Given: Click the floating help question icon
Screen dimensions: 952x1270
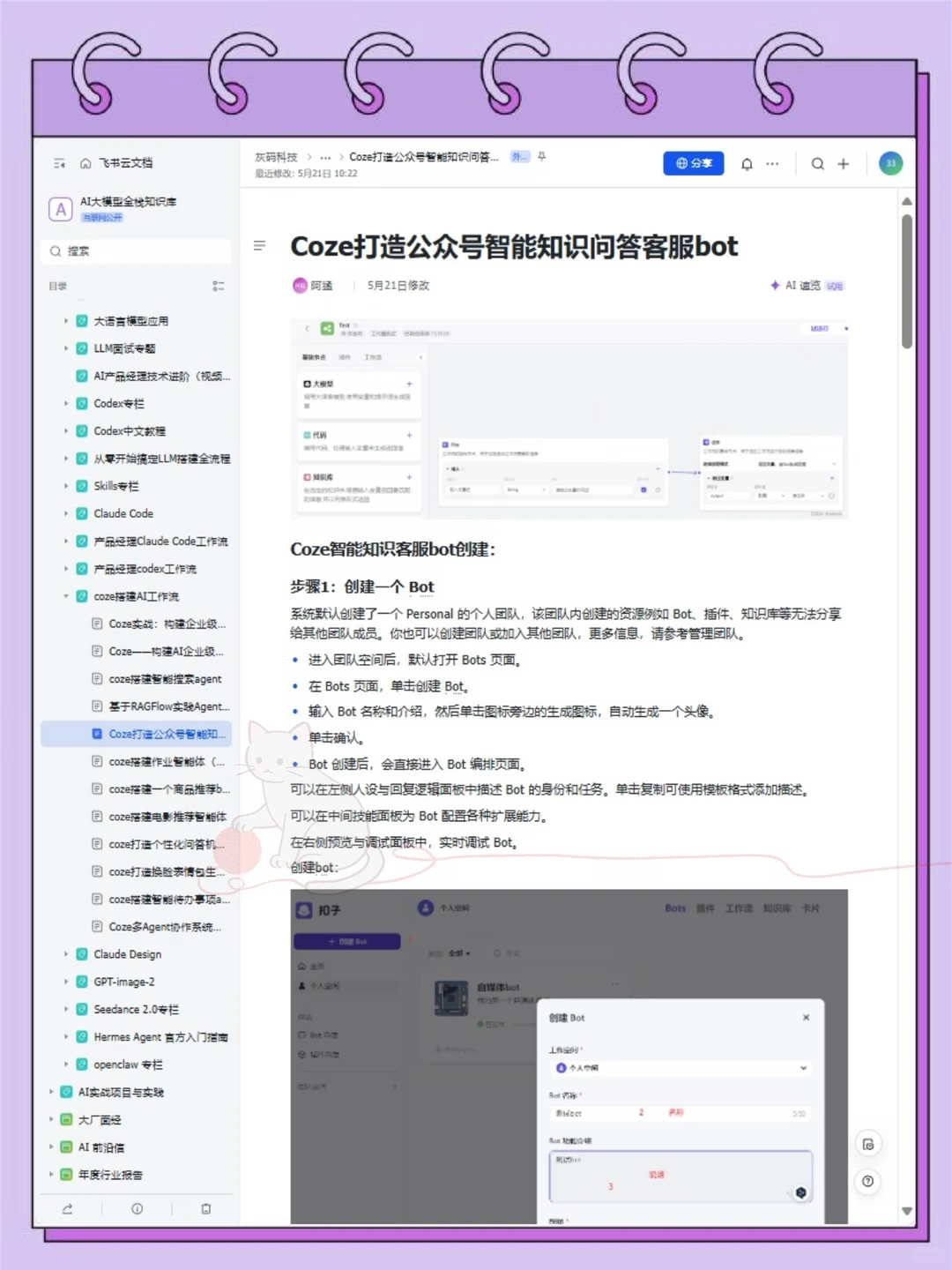Looking at the screenshot, I should click(868, 1181).
